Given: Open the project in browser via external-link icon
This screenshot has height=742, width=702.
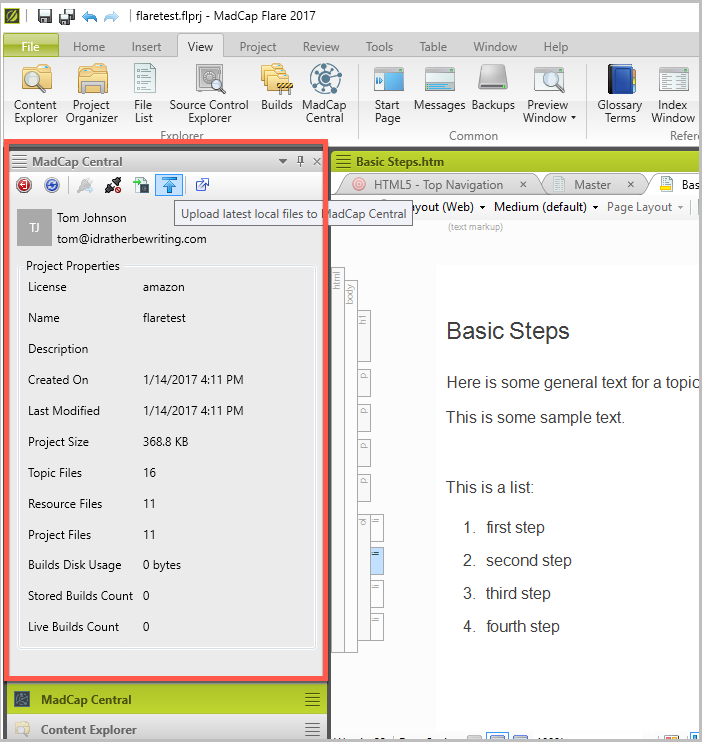Looking at the screenshot, I should [203, 185].
